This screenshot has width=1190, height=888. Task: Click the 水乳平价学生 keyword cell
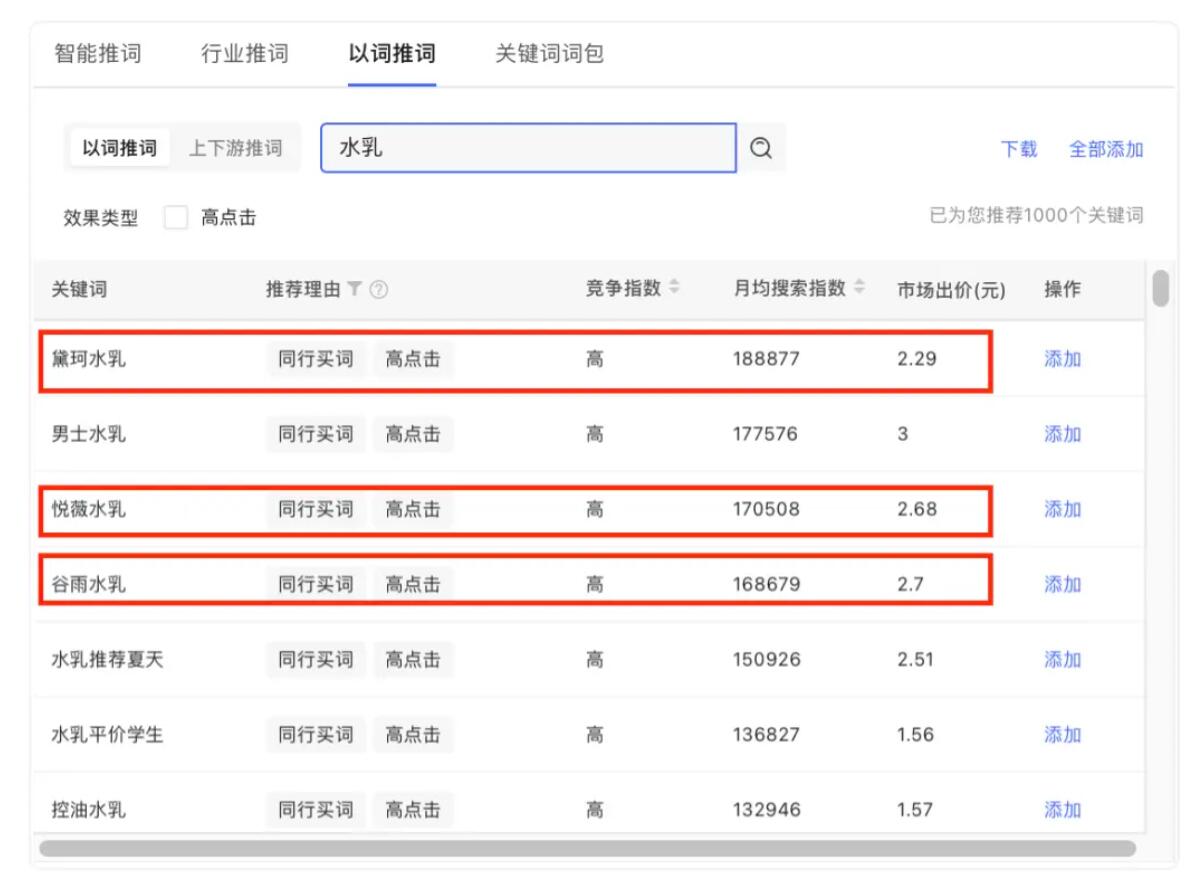click(x=107, y=734)
